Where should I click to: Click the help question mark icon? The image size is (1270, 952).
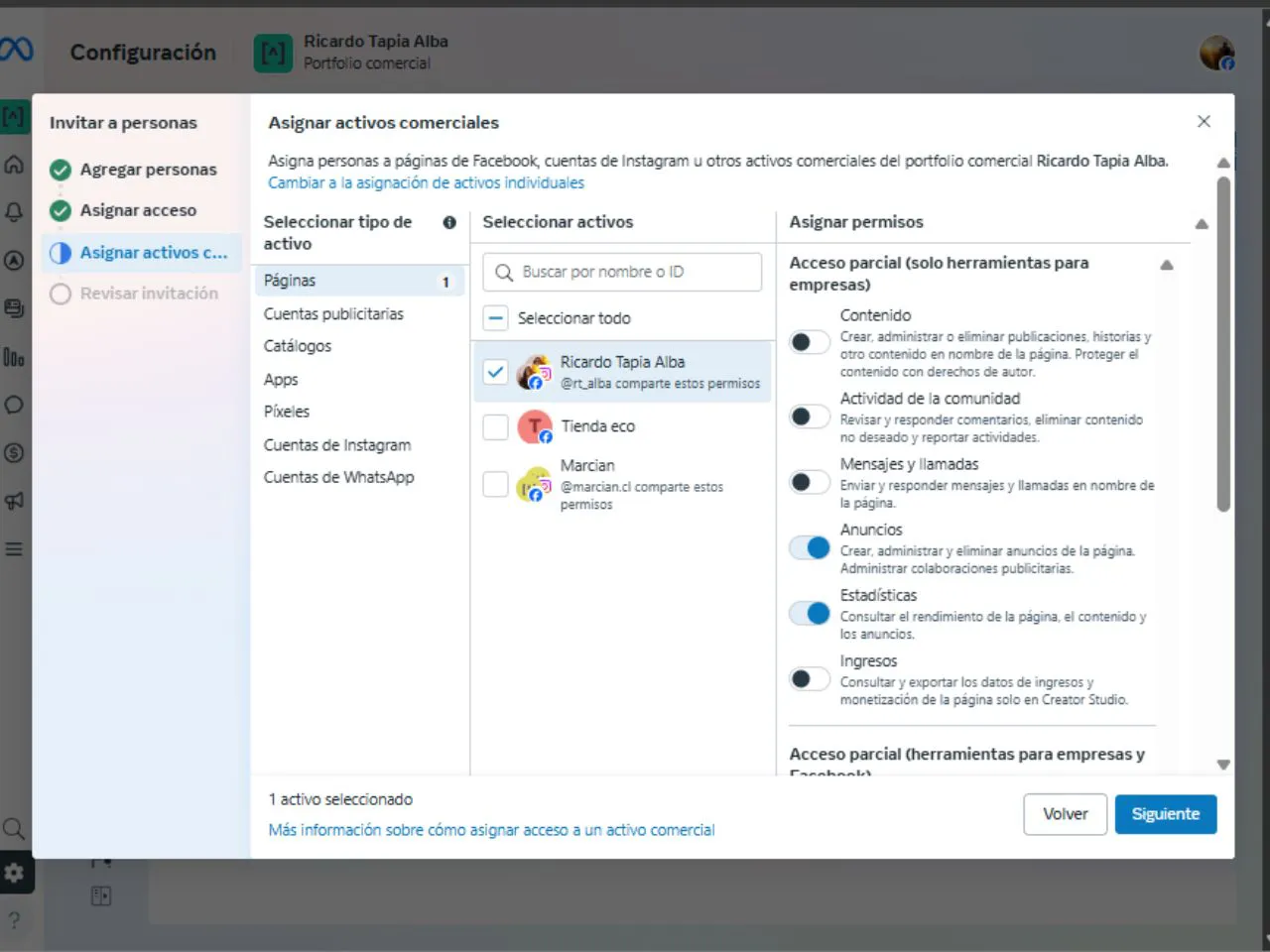(x=14, y=920)
